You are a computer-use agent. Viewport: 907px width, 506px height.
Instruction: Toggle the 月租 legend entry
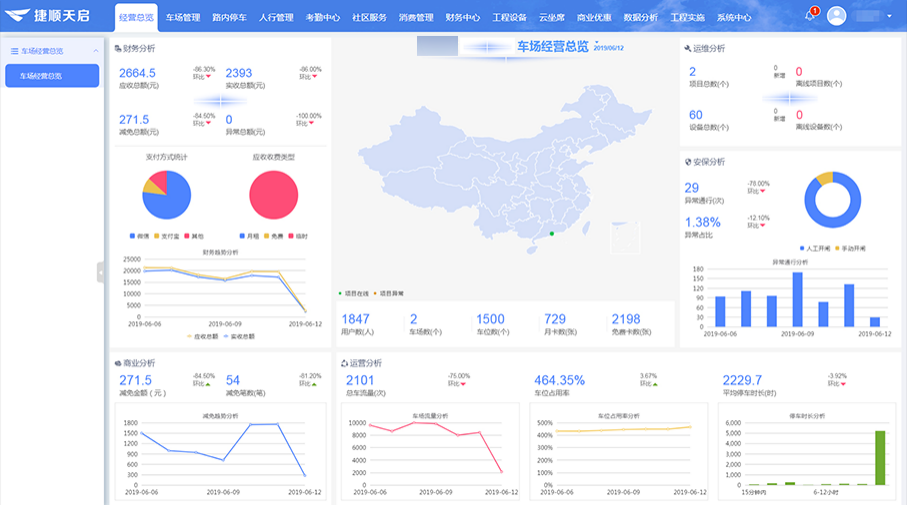[x=249, y=236]
